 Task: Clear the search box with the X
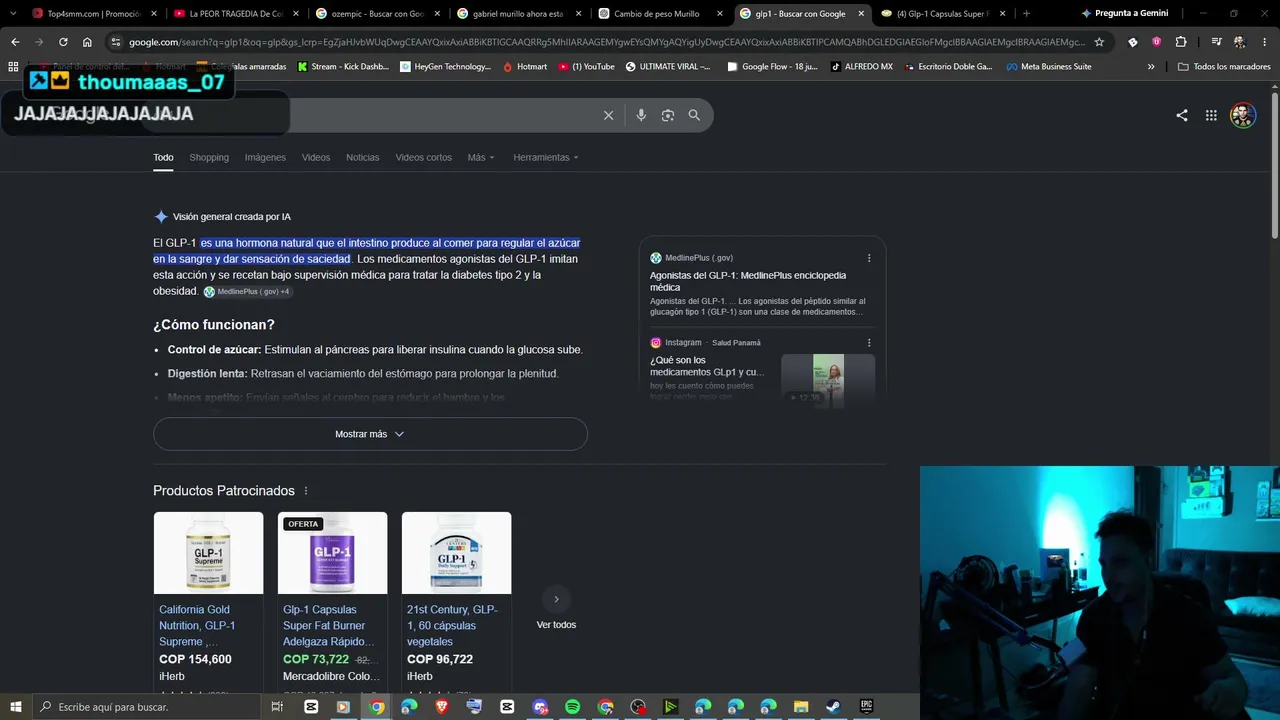click(608, 115)
